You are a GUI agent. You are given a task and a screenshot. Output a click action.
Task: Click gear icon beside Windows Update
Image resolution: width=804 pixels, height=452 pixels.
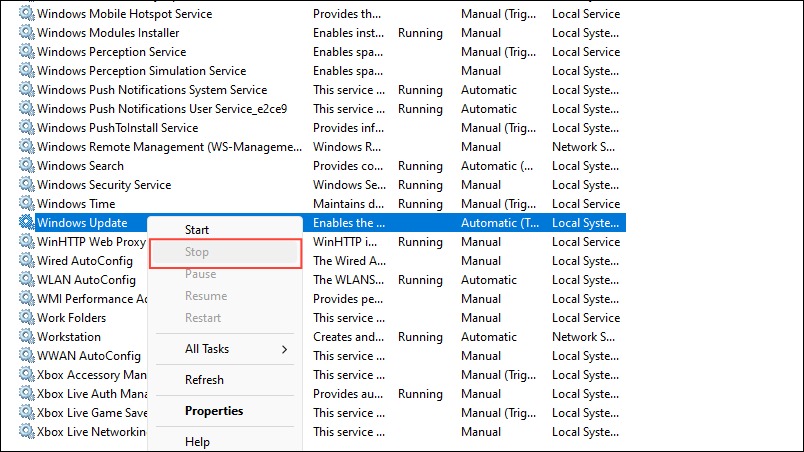[x=26, y=222]
